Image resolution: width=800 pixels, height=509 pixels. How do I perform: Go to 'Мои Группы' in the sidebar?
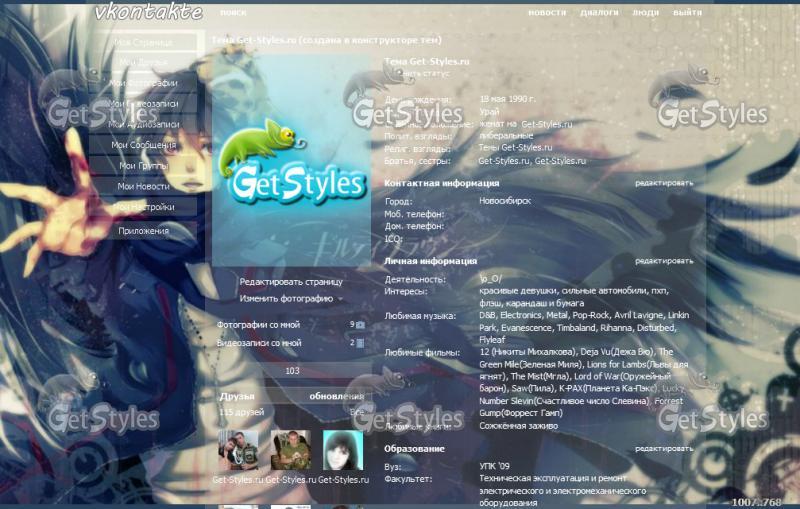tap(143, 166)
